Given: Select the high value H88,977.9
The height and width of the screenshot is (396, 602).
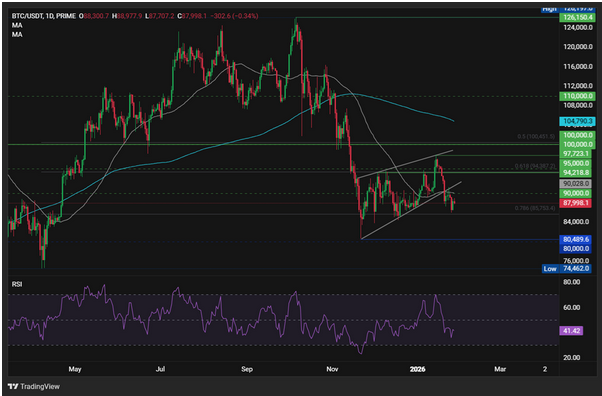Looking at the screenshot, I should 127,16.
